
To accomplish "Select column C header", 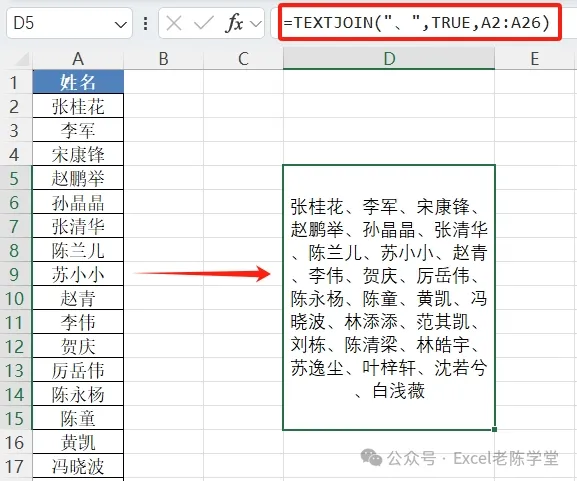I will coord(243,59).
